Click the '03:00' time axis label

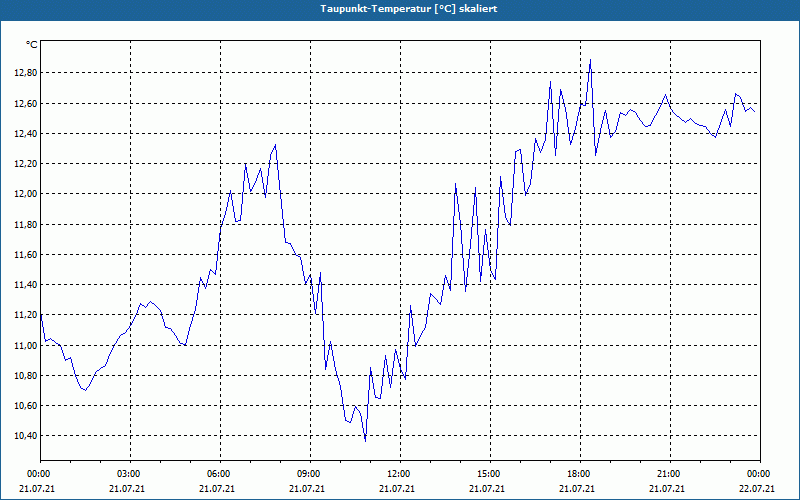(x=127, y=474)
